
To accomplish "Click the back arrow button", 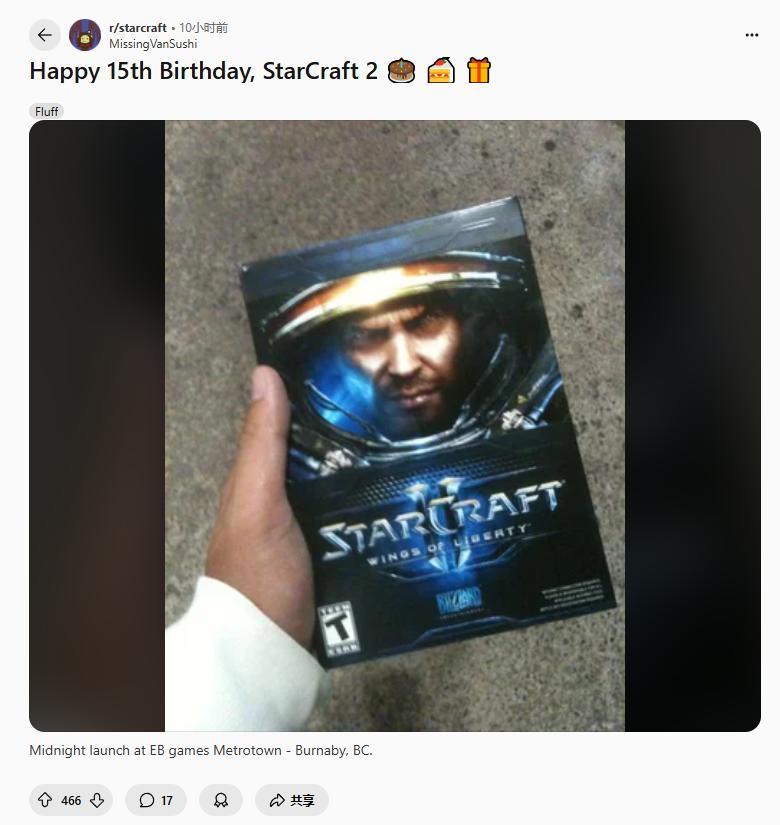I will 45,35.
